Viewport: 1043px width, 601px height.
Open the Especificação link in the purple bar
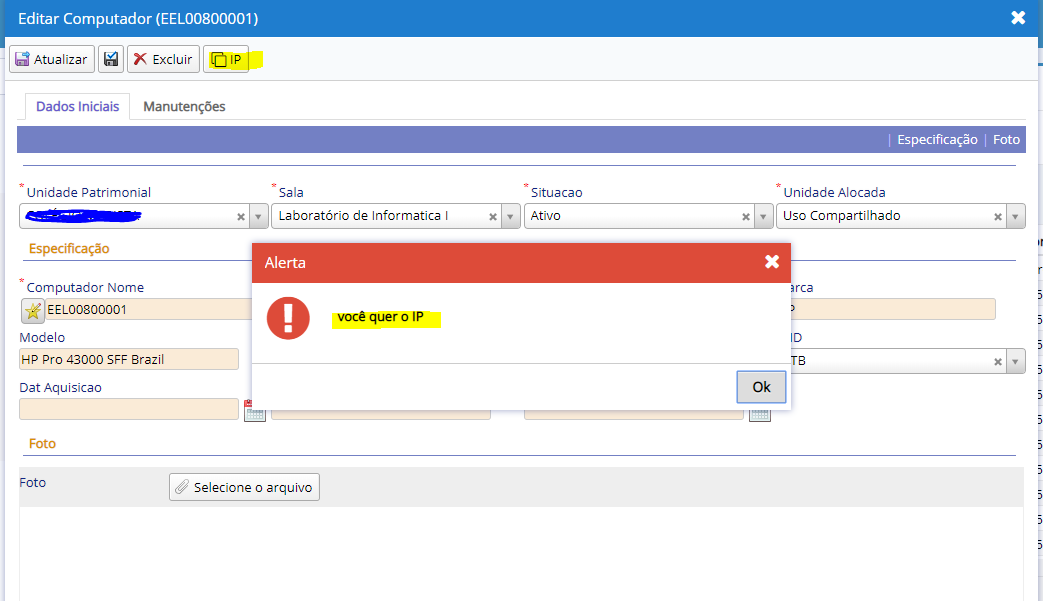(x=936, y=139)
